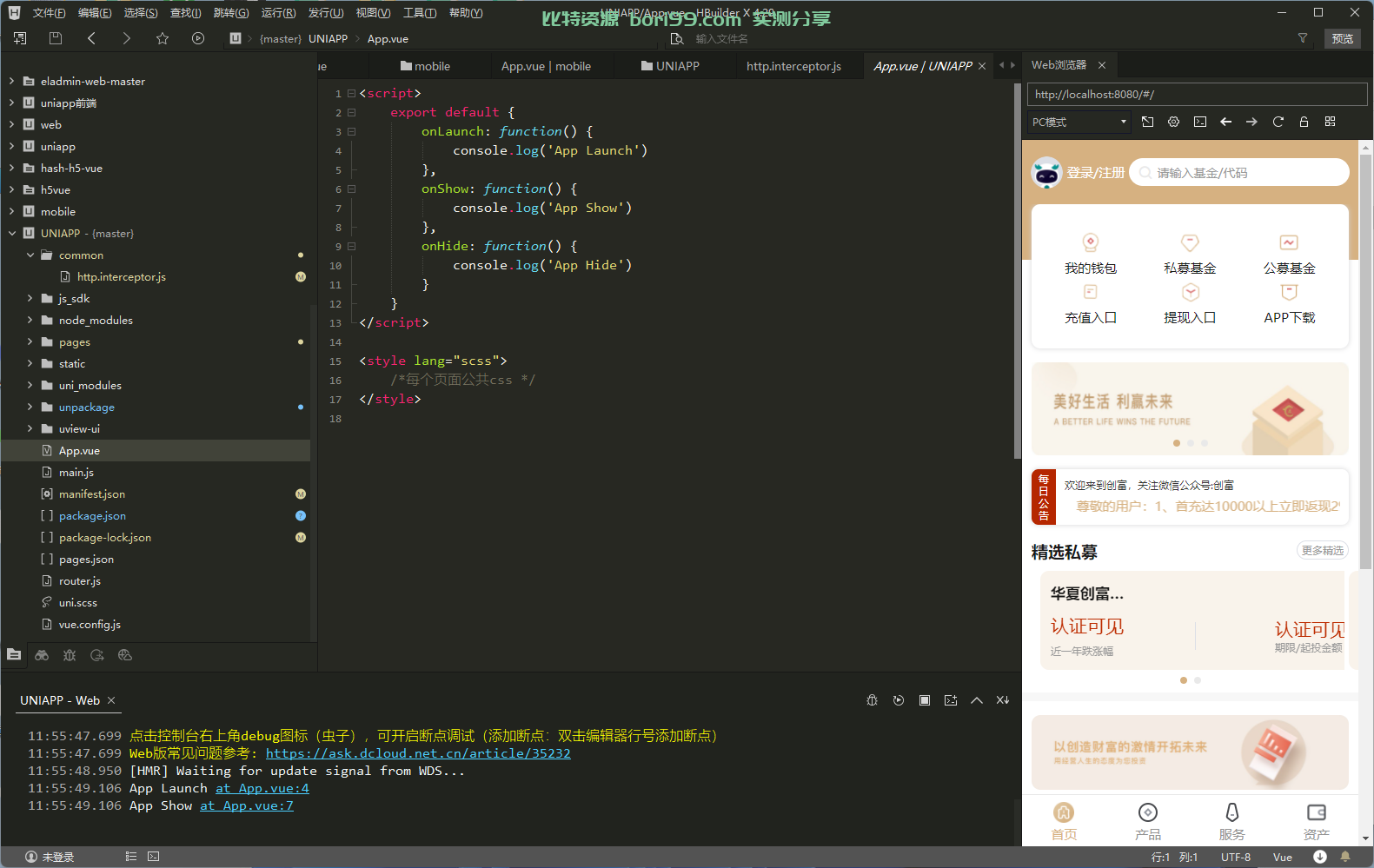Open the 文件(F) menu
Image resolution: width=1374 pixels, height=868 pixels.
click(x=50, y=12)
